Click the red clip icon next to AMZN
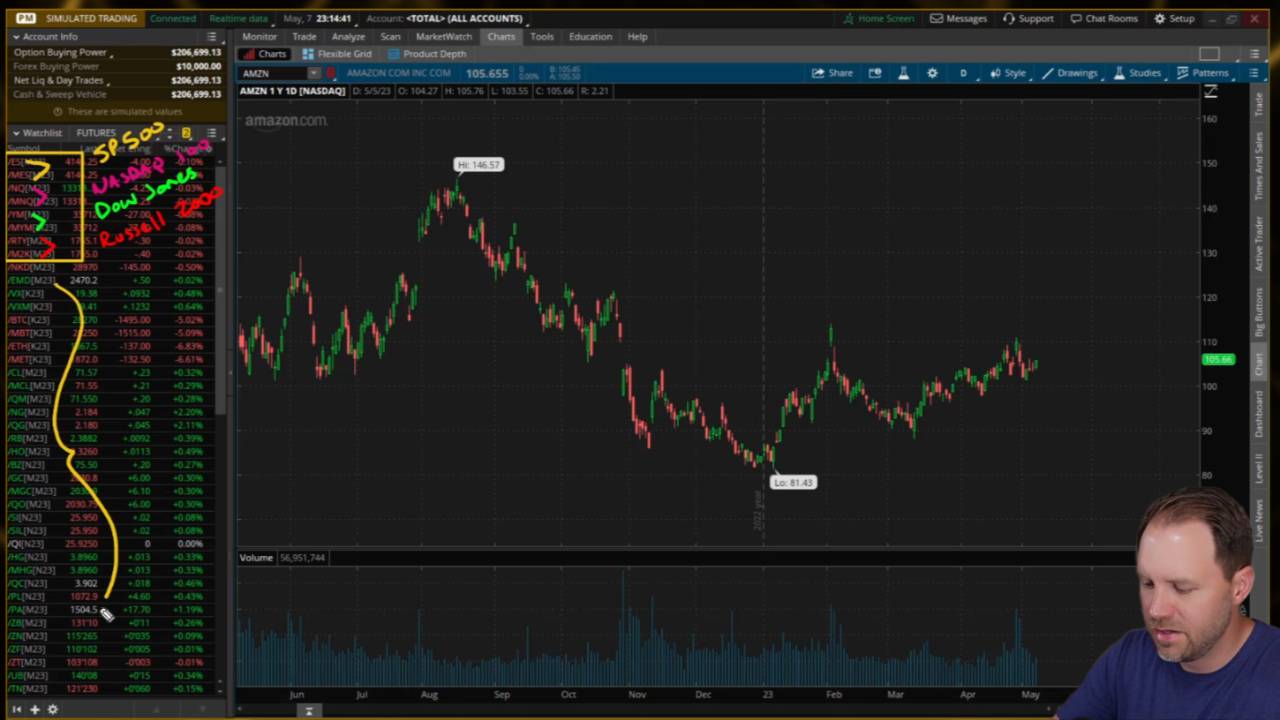 click(x=330, y=73)
